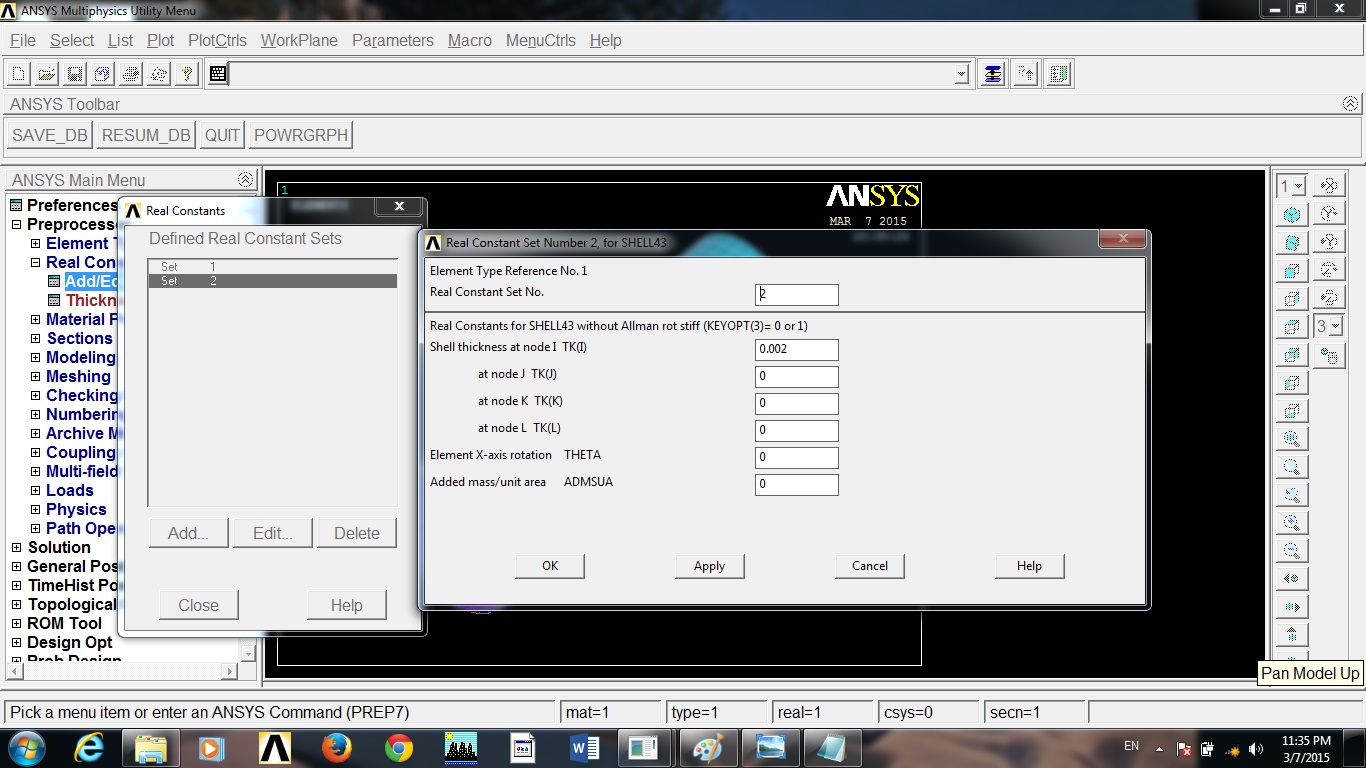This screenshot has height=768, width=1366.
Task: Open ANSYS Help with the question mark icon
Action: click(186, 74)
